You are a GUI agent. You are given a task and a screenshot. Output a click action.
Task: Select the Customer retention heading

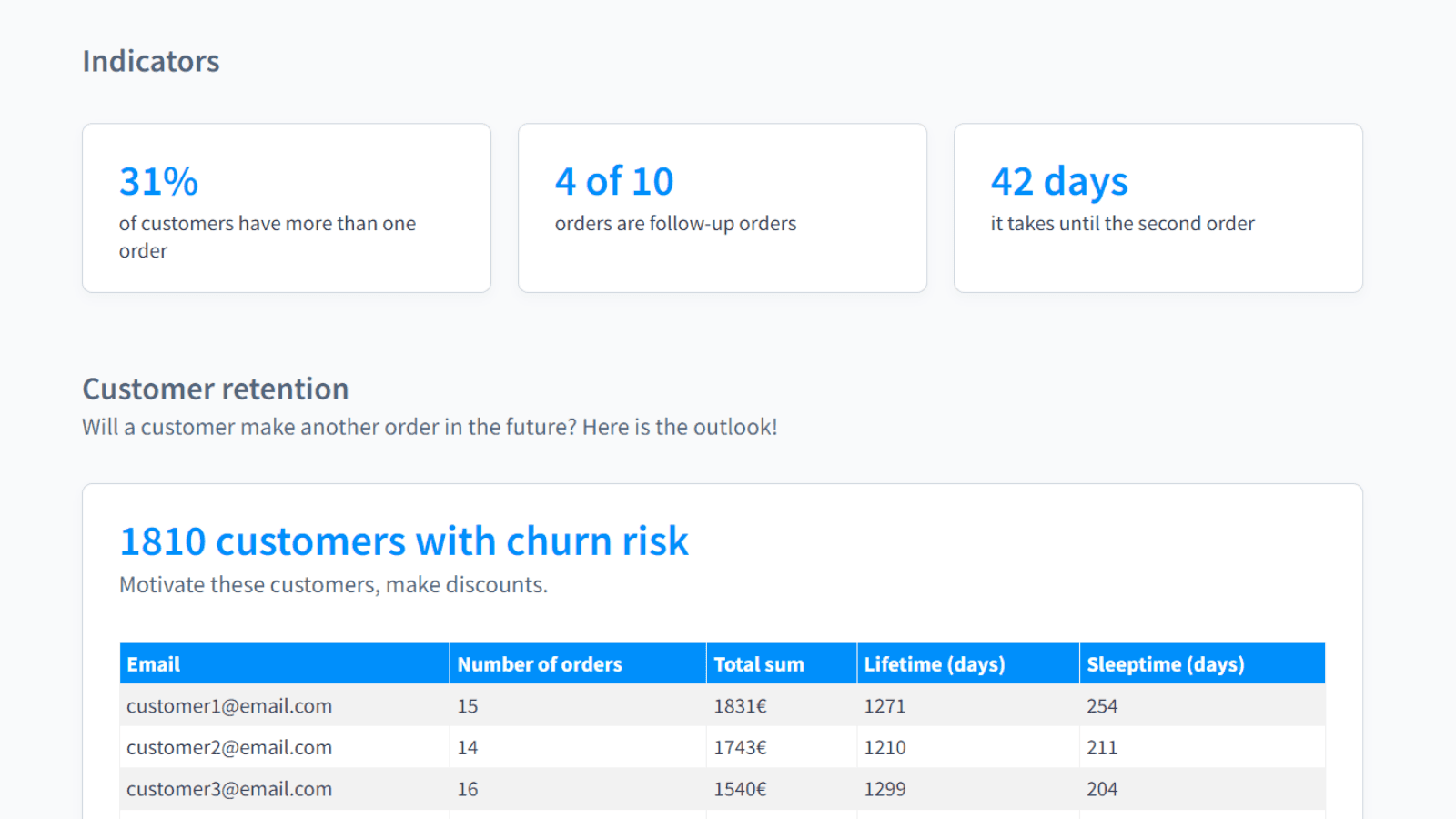pyautogui.click(x=215, y=389)
